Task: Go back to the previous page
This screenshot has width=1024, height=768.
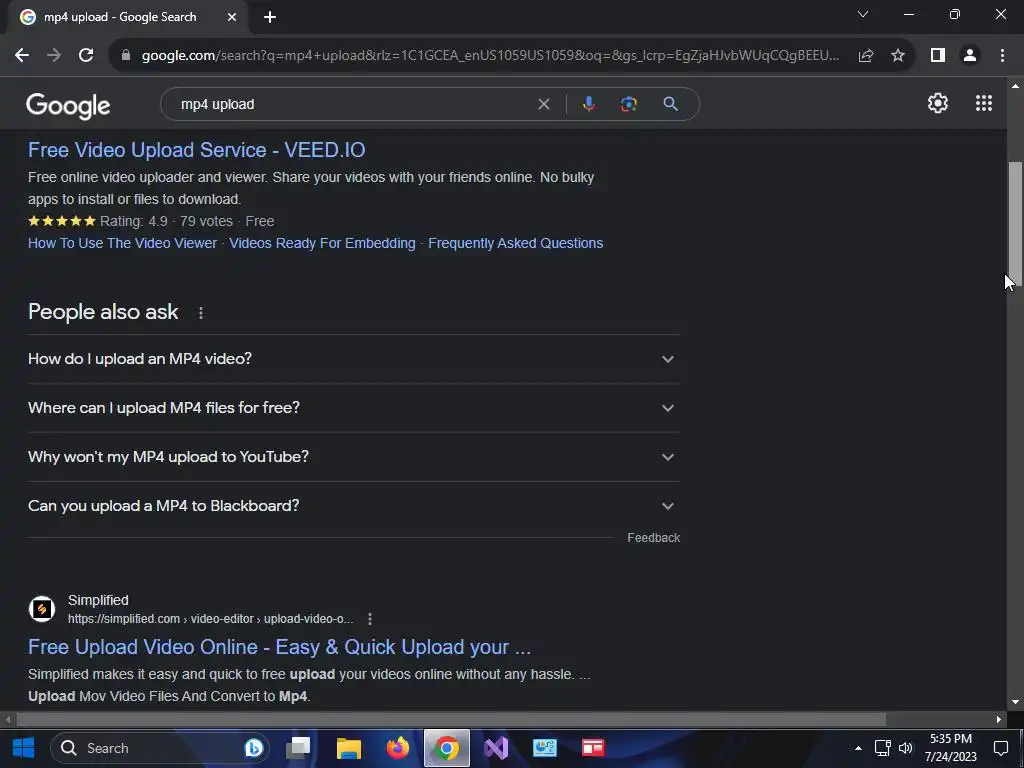Action: [22, 56]
